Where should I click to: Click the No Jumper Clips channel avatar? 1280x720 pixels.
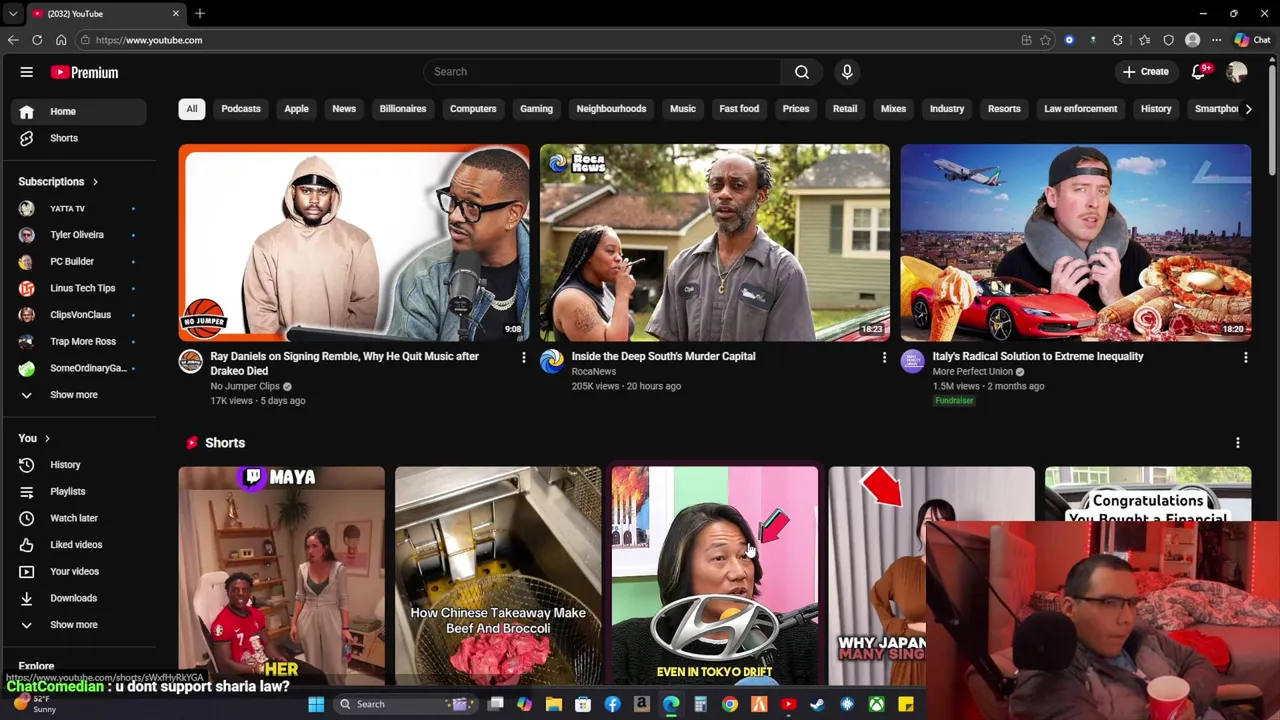click(x=191, y=361)
